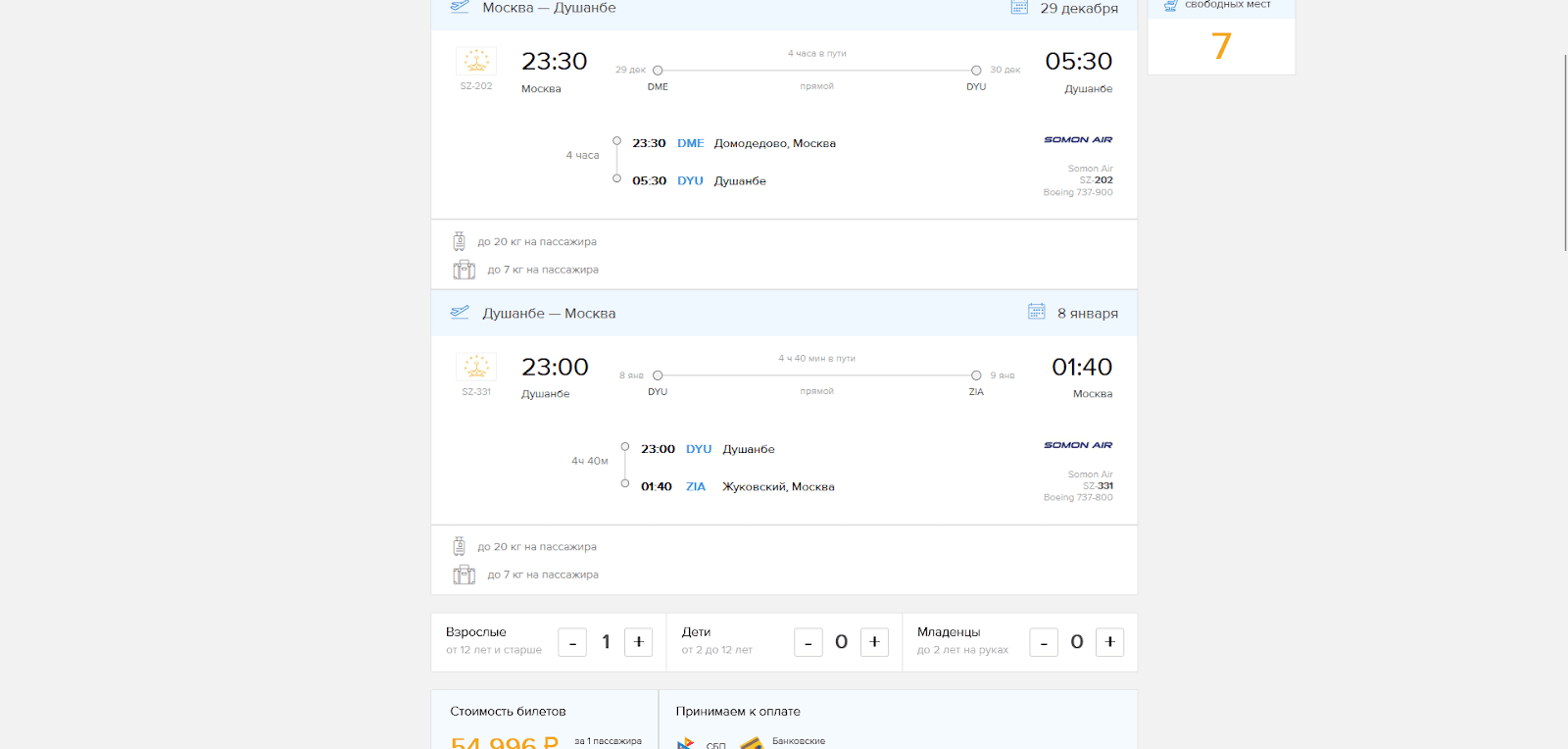Click the carry-on bag icon for the outbound flight

464,270
